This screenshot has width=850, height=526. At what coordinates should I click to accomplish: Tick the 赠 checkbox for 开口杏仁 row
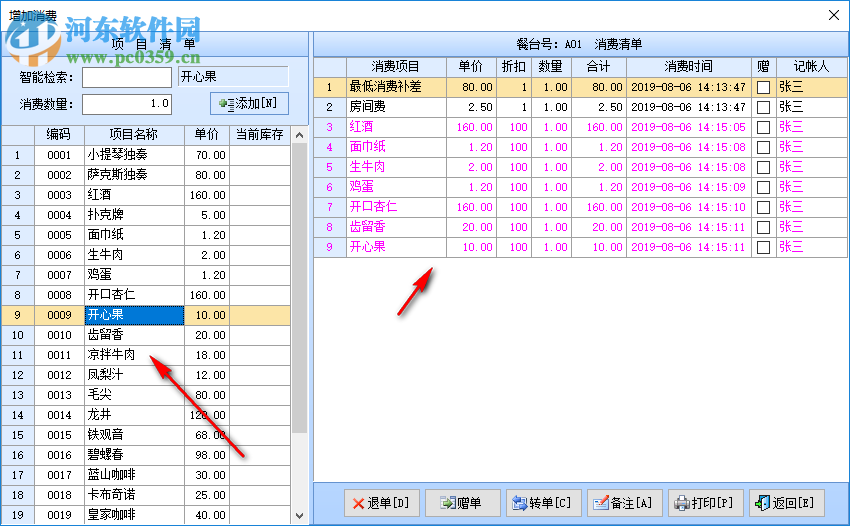click(x=763, y=208)
